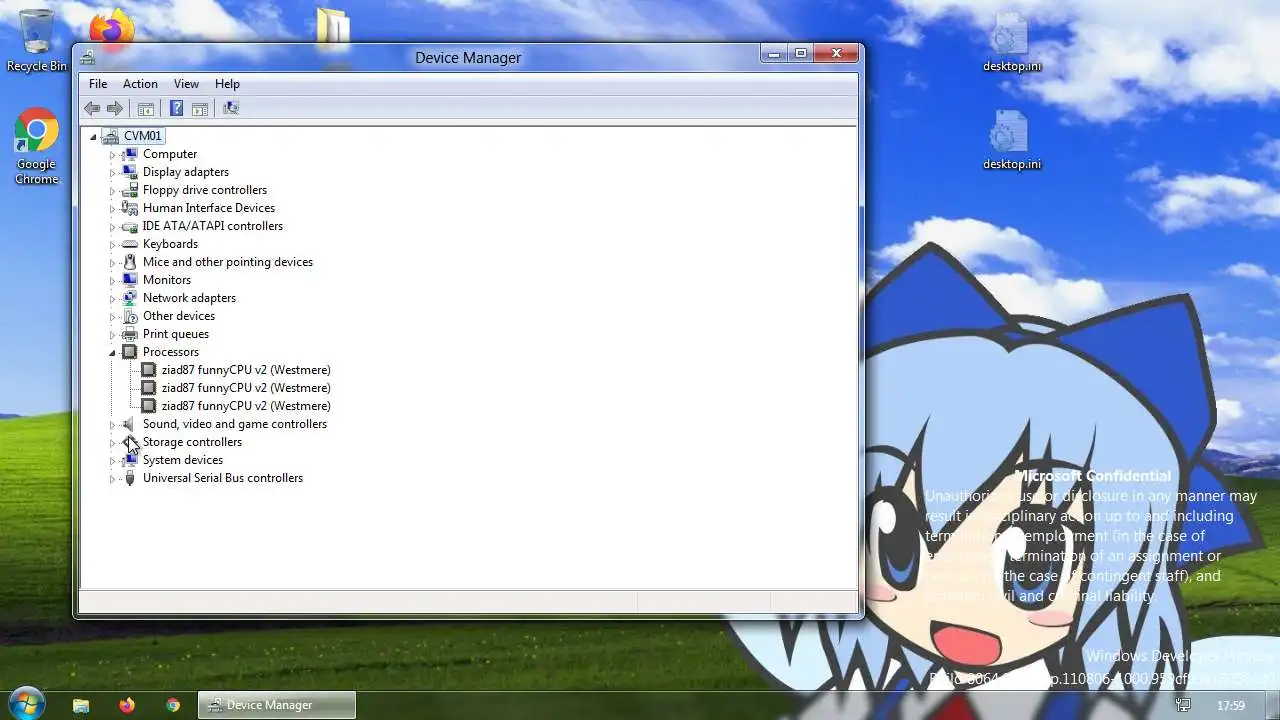Select the Monitors category icon

pos(129,280)
